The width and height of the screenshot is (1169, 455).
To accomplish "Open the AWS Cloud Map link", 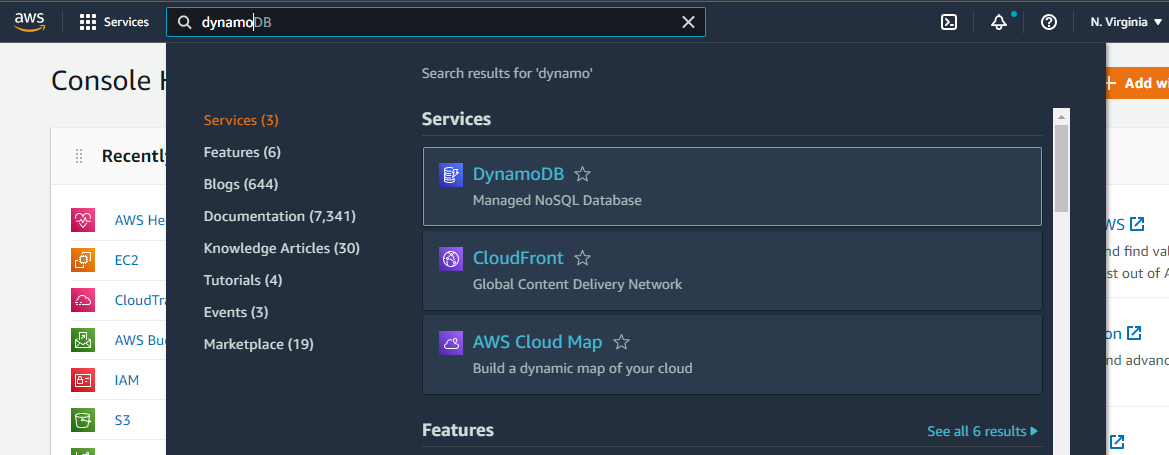I will click(537, 342).
